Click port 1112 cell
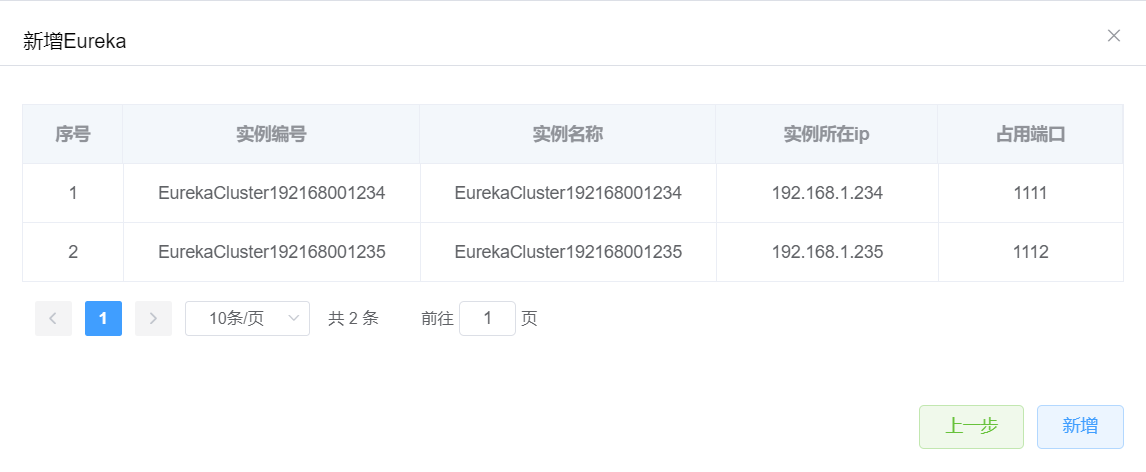 tap(1031, 252)
